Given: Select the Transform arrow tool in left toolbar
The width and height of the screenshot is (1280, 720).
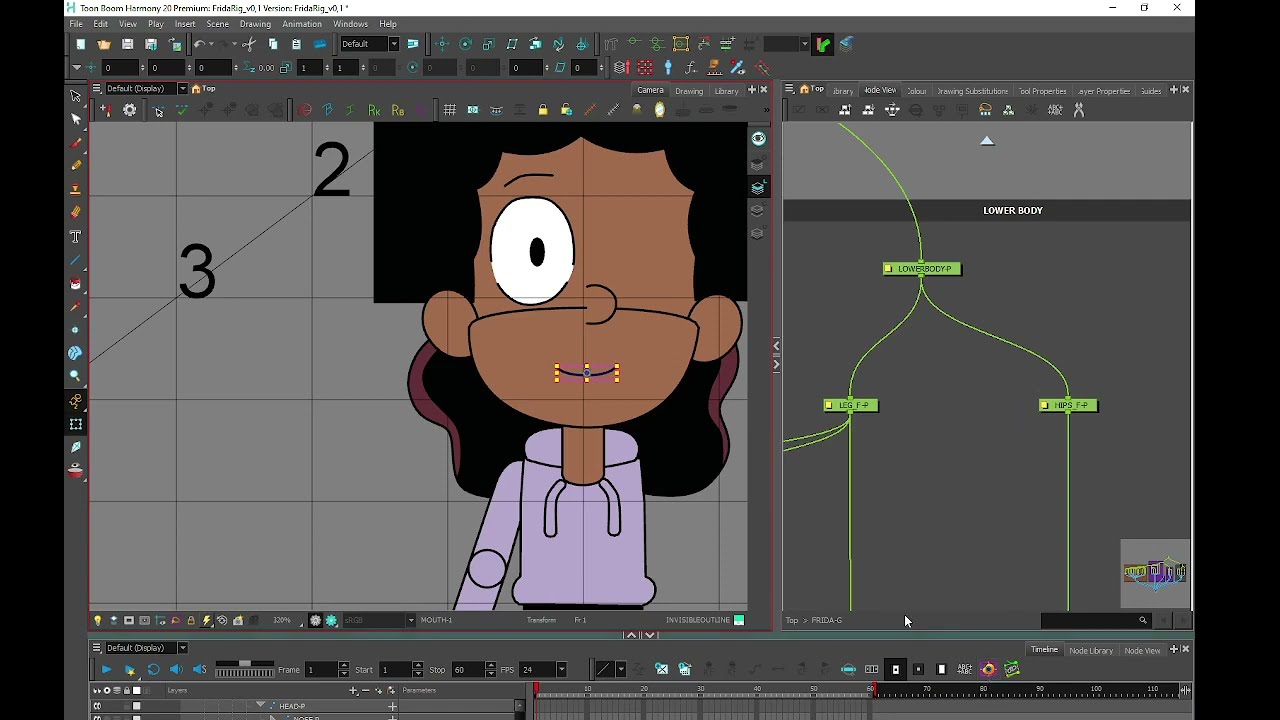Looking at the screenshot, I should tap(76, 96).
